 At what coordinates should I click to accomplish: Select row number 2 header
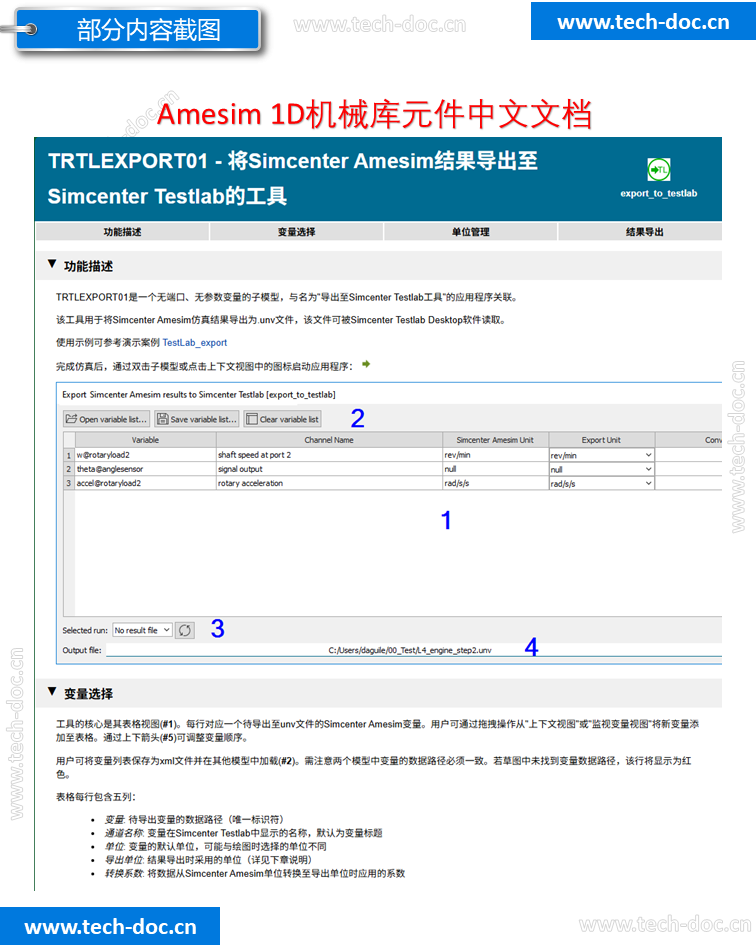coord(69,469)
